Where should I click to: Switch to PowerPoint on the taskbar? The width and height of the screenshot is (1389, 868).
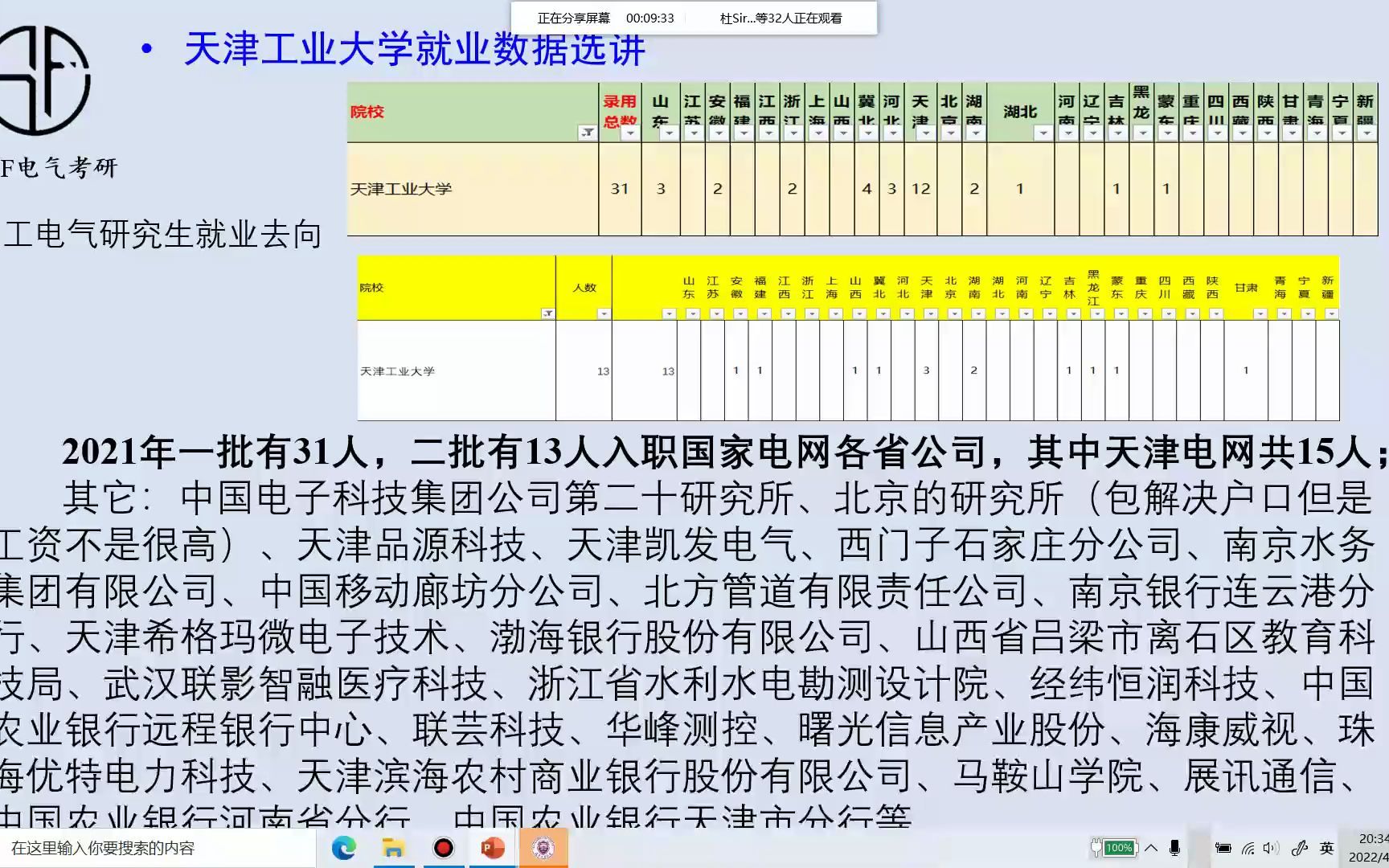[x=493, y=848]
